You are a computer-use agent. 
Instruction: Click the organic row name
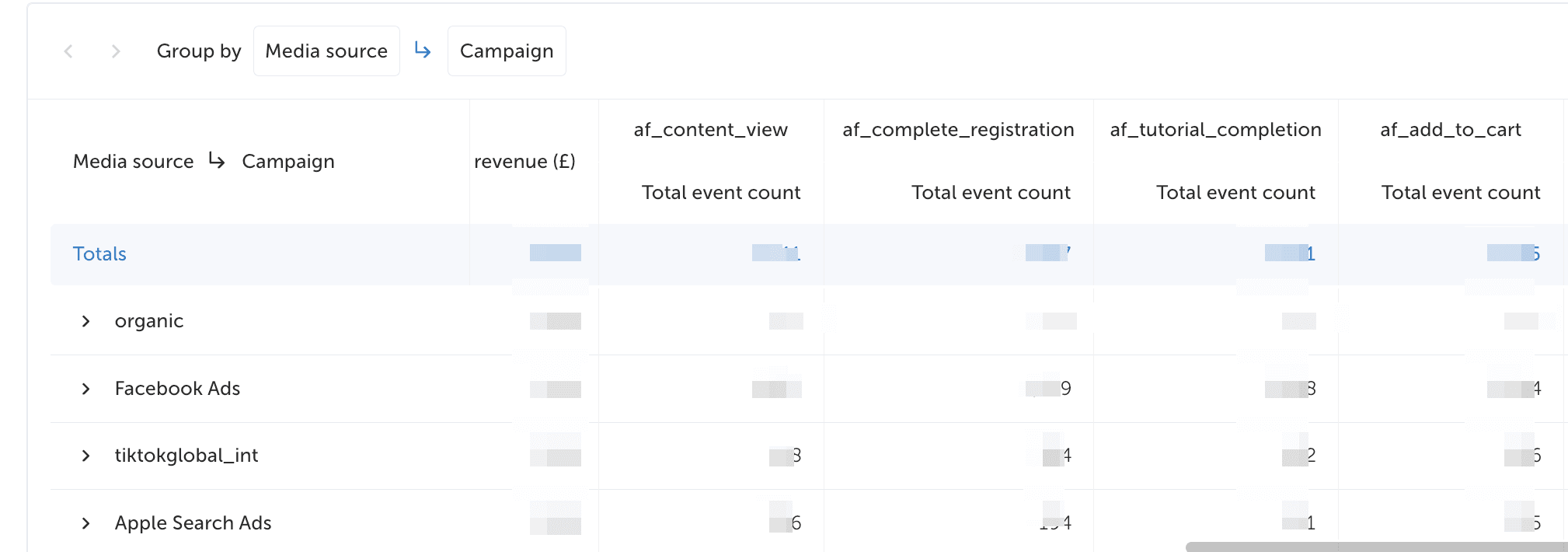[x=149, y=321]
